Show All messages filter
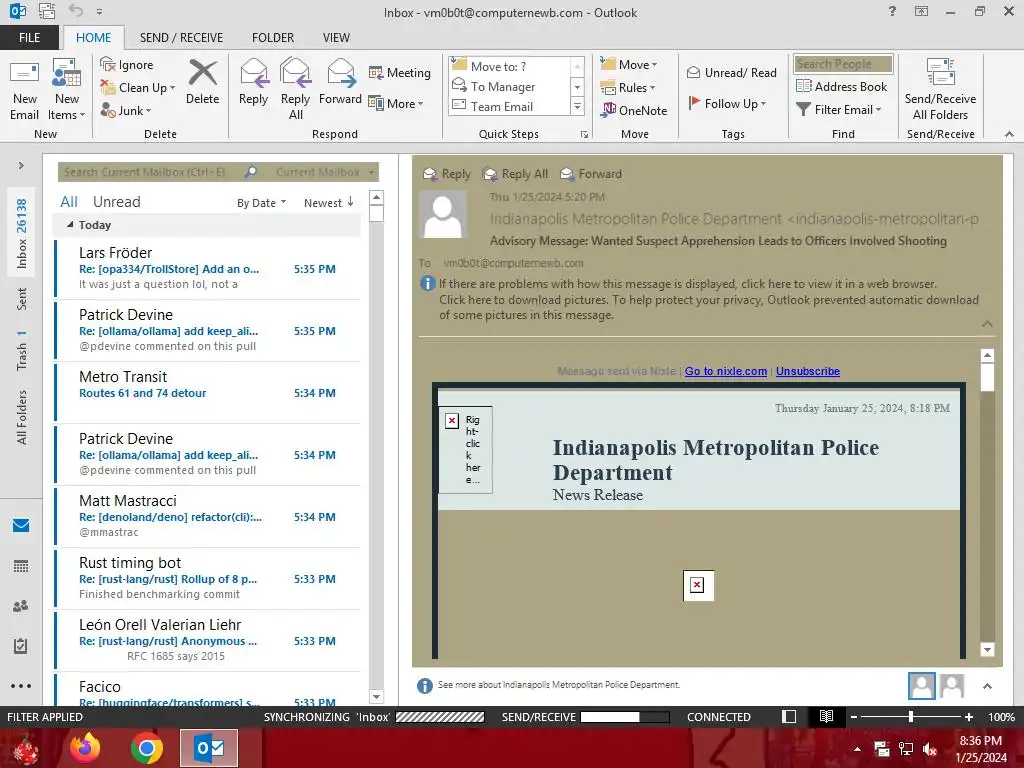The image size is (1024, 768). pyautogui.click(x=69, y=202)
